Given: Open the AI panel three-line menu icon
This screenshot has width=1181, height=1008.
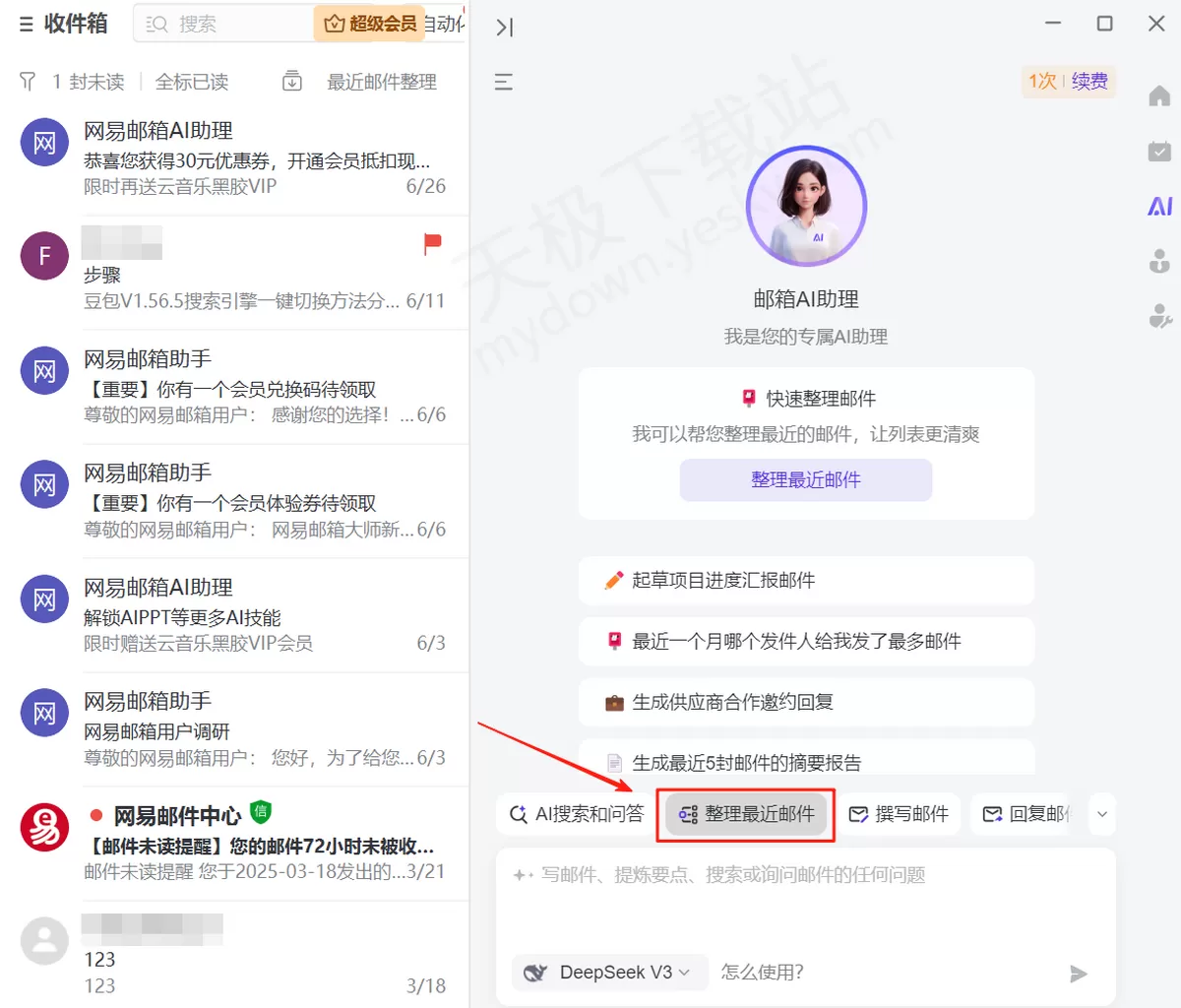Looking at the screenshot, I should 504,82.
